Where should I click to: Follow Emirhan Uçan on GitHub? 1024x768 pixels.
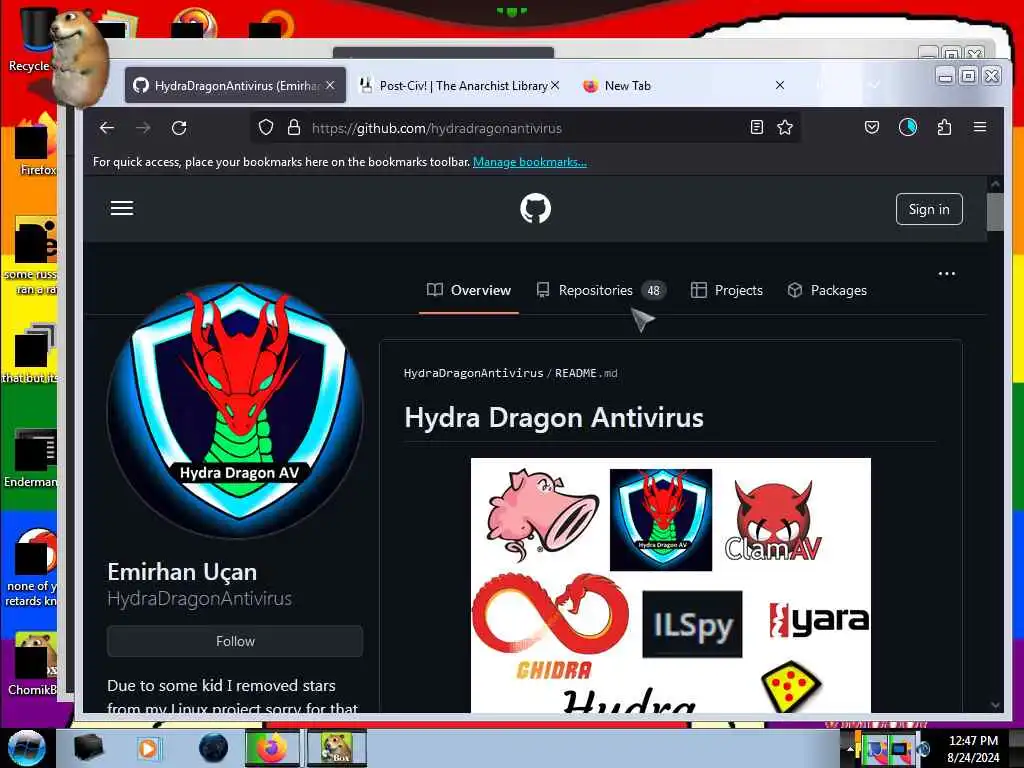[x=235, y=641]
